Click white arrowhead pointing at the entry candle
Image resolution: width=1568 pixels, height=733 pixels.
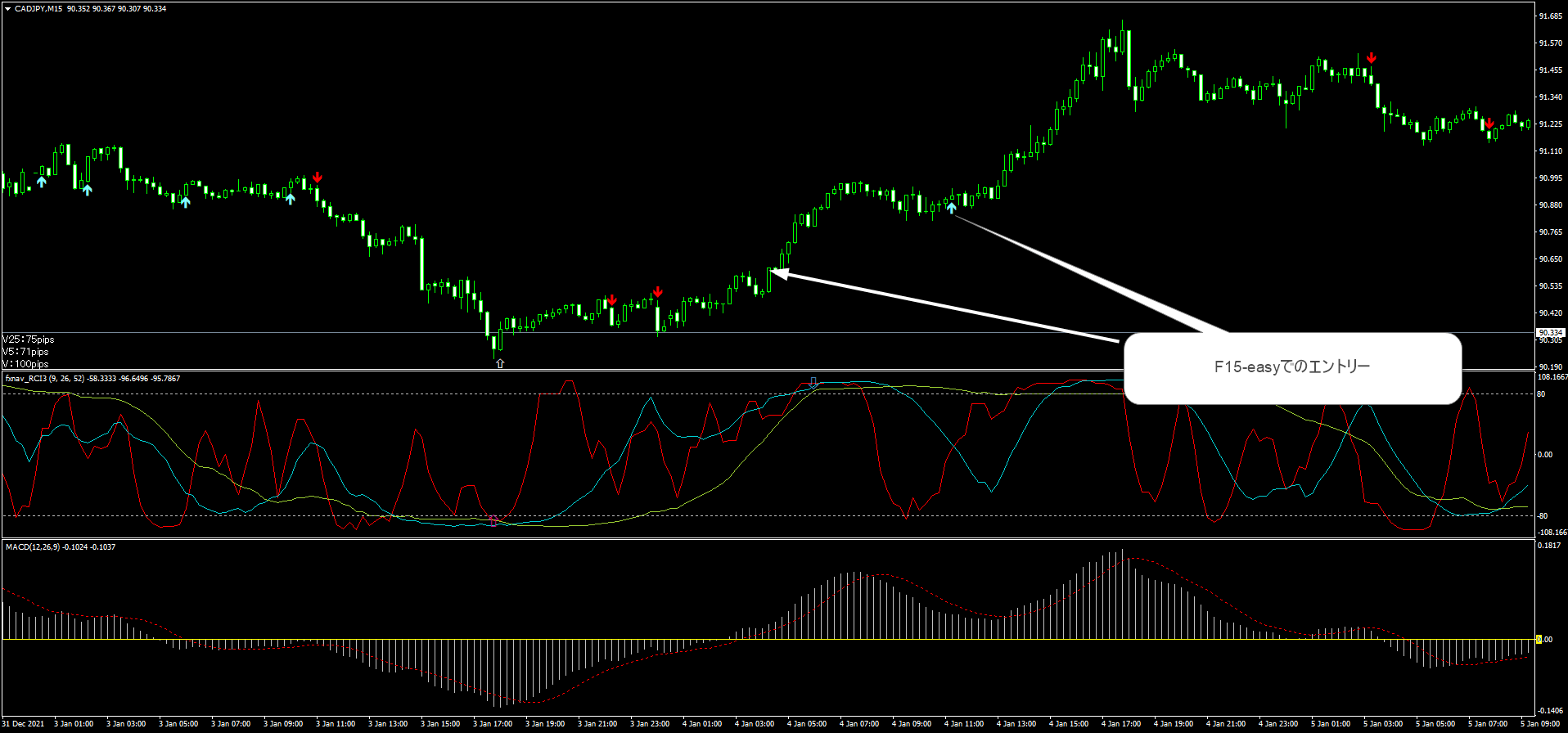(x=779, y=274)
